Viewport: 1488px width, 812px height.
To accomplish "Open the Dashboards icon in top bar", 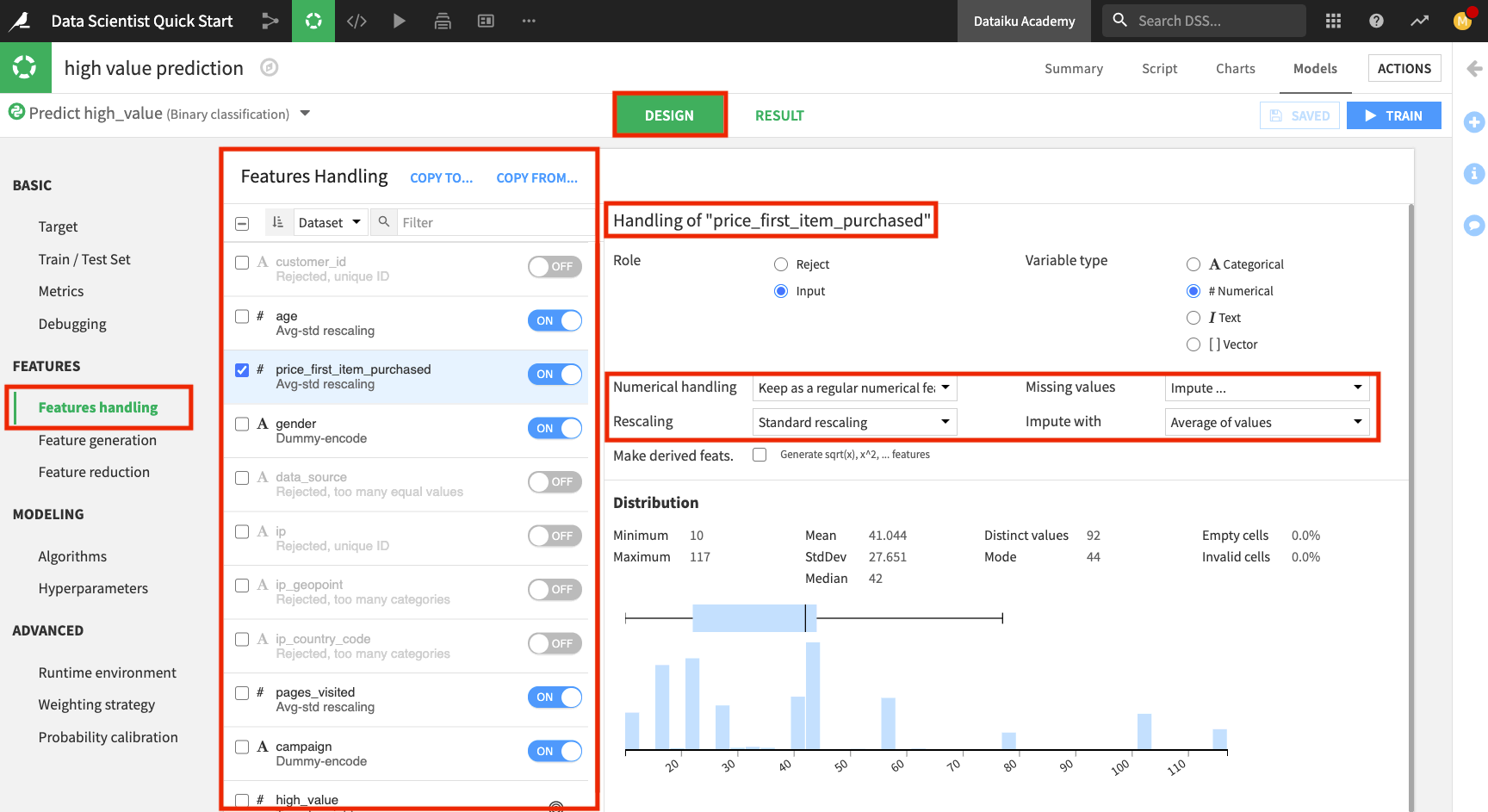I will (486, 21).
